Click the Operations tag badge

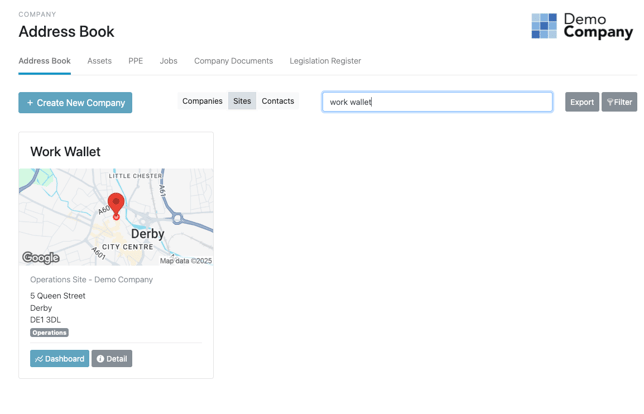[x=49, y=333]
